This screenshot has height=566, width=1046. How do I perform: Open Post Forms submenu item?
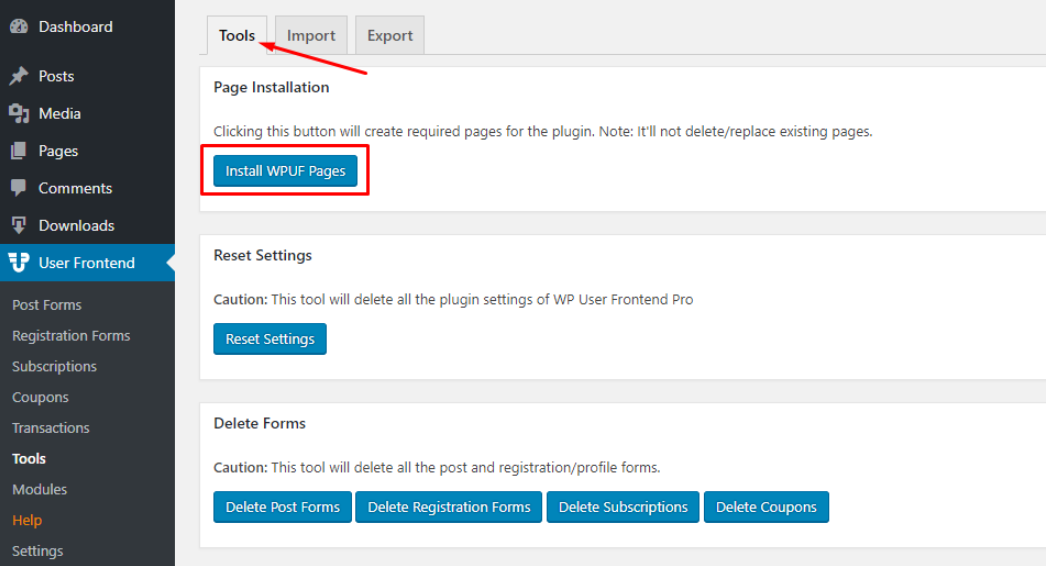pyautogui.click(x=47, y=305)
